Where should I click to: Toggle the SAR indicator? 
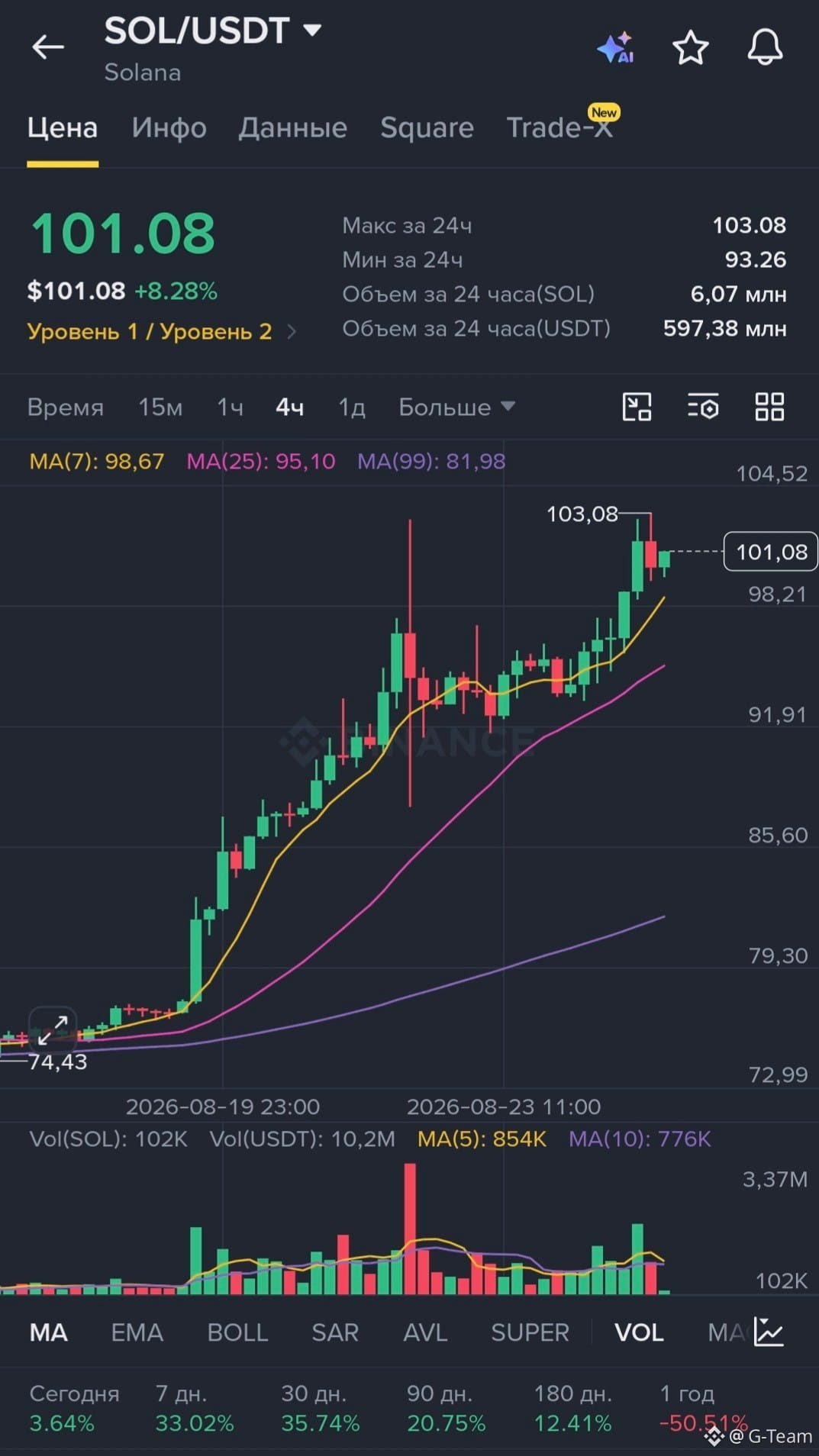point(335,1332)
